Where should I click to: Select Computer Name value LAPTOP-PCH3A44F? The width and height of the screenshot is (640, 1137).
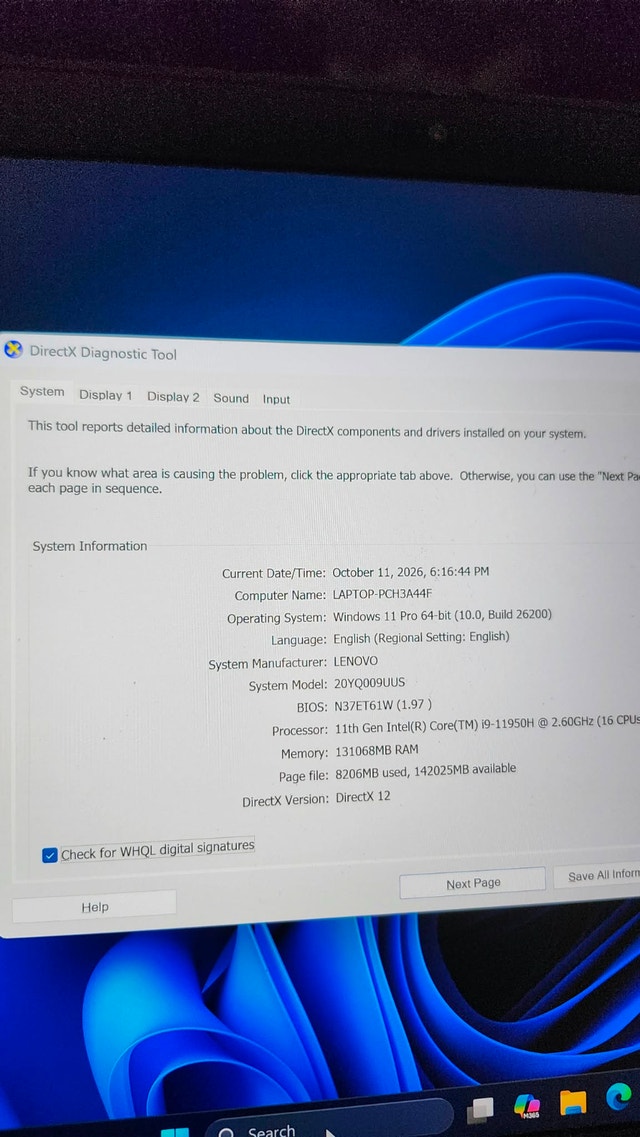(382, 594)
